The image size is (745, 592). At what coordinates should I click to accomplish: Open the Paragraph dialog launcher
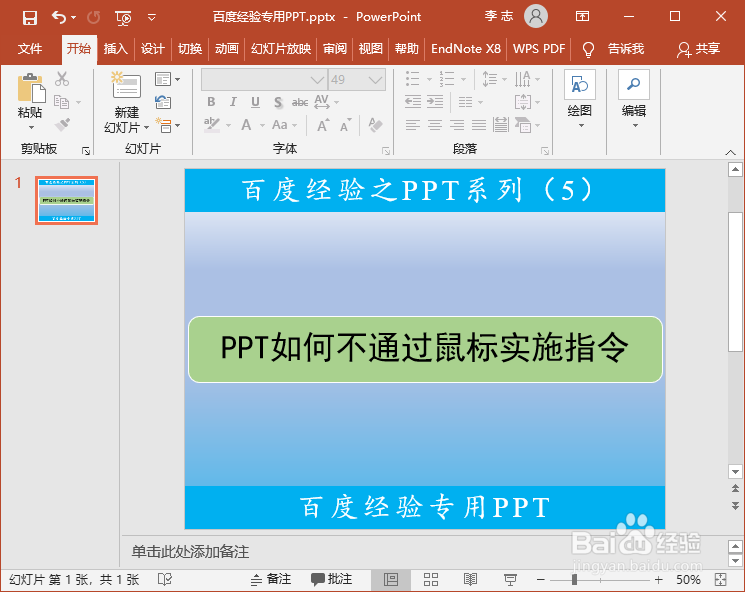coord(544,151)
